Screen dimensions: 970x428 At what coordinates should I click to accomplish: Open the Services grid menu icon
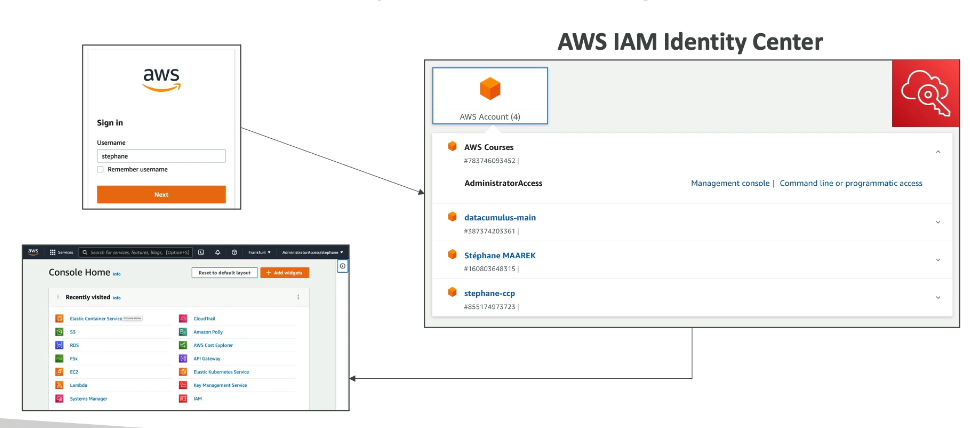coord(53,252)
